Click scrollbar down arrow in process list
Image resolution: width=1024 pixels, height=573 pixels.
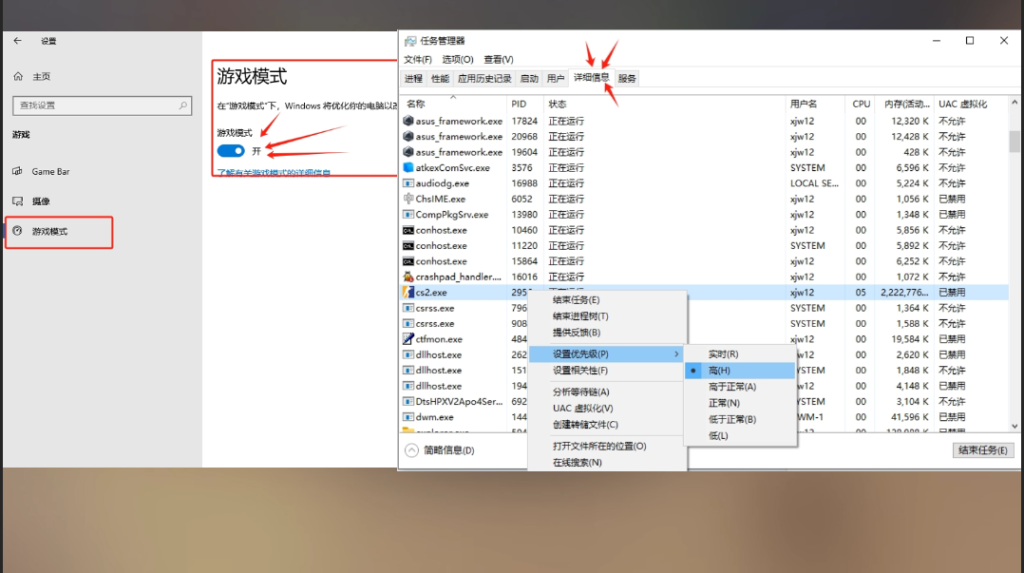(x=1014, y=426)
